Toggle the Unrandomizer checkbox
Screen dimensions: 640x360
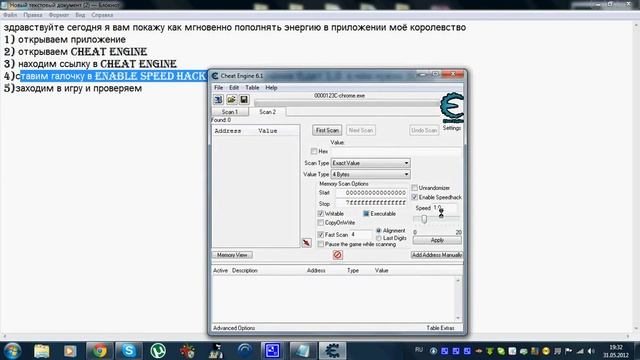415,188
